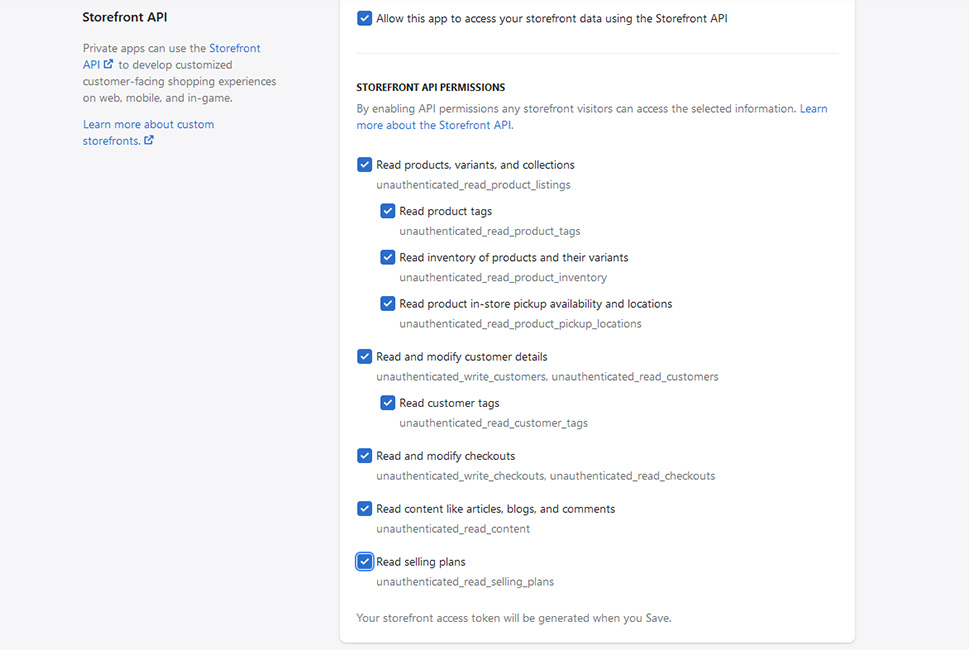Toggle Read product tags checkbox
Screen dimensions: 969x650
click(387, 211)
